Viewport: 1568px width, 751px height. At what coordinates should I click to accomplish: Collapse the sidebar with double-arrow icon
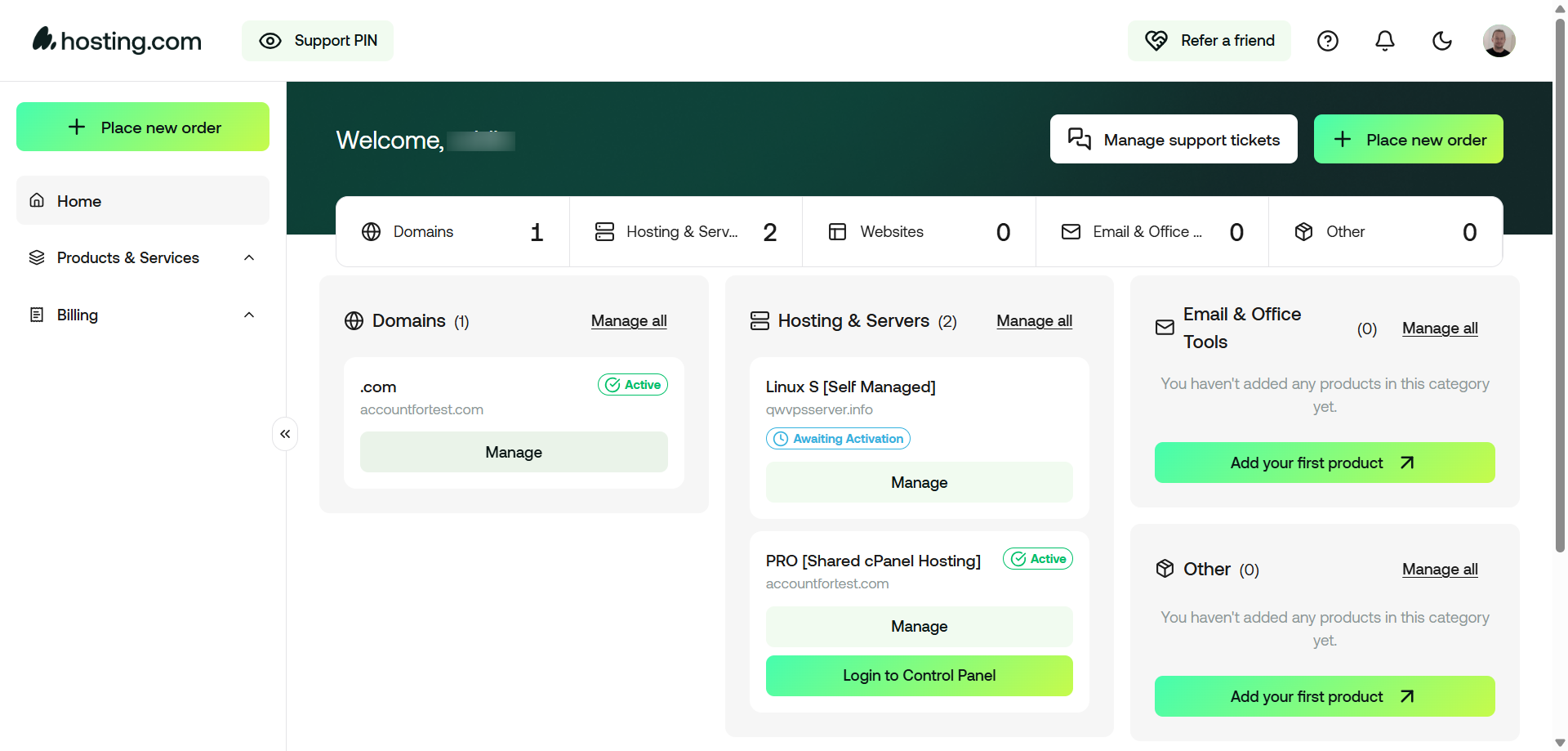click(x=285, y=434)
